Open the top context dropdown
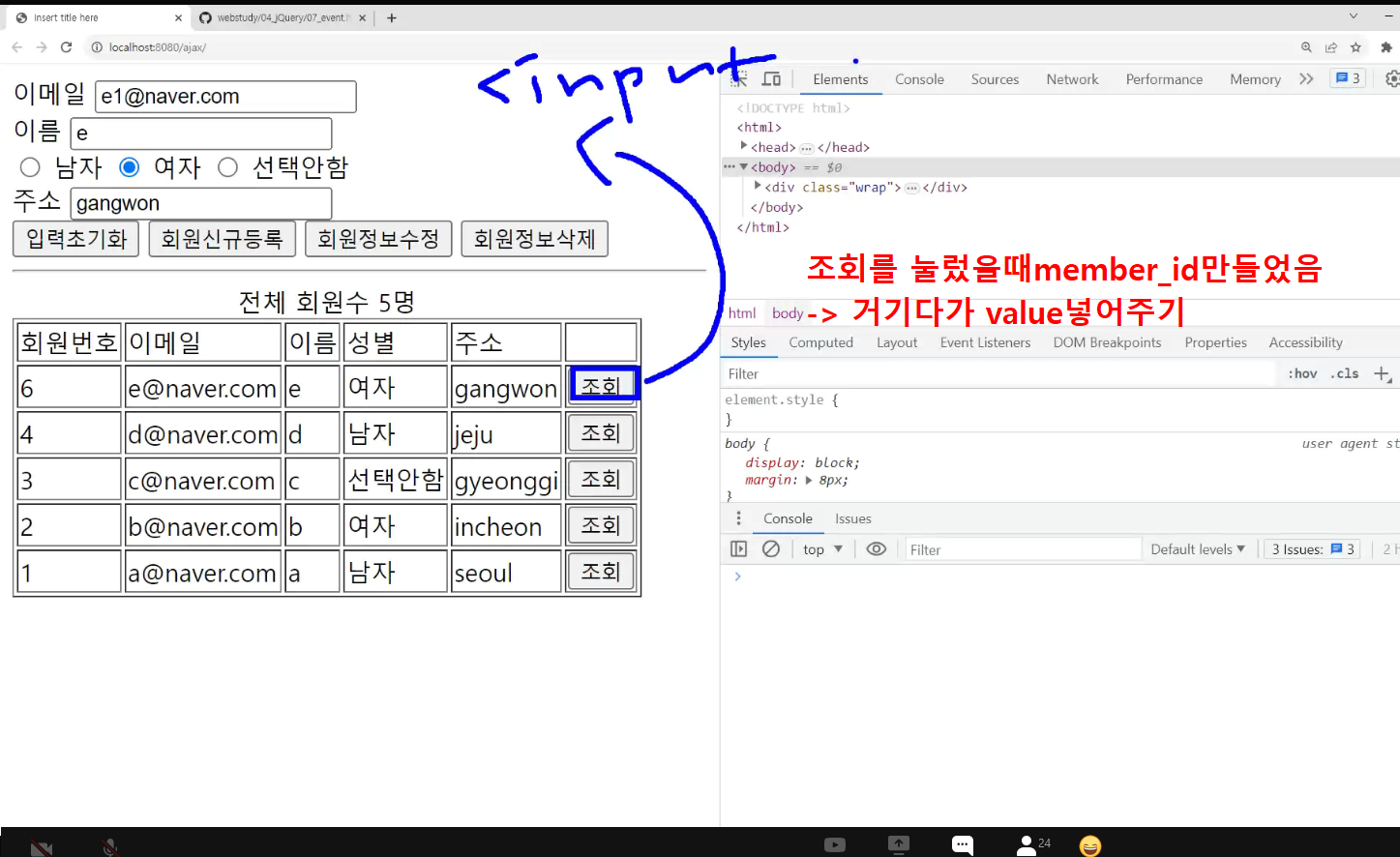Screen dimensions: 1400x857 point(822,548)
